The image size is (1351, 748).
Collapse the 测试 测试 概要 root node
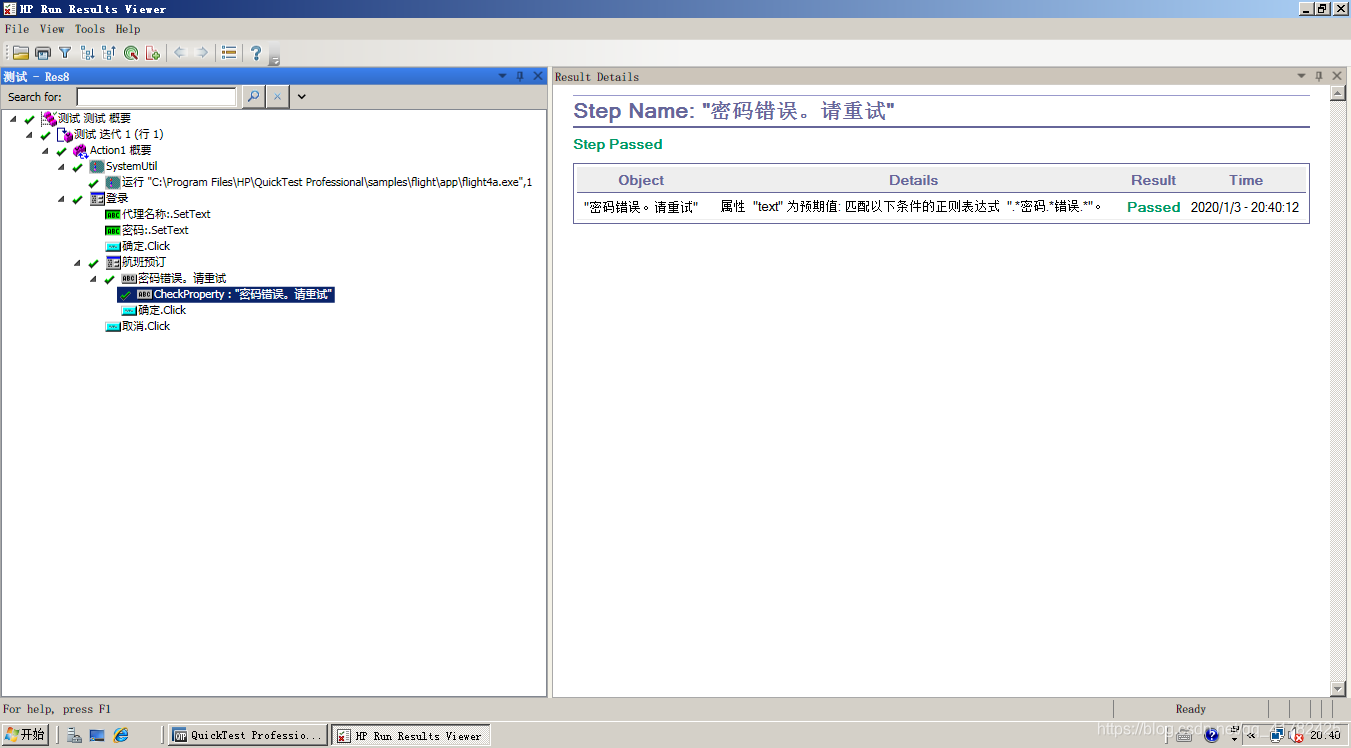point(14,119)
